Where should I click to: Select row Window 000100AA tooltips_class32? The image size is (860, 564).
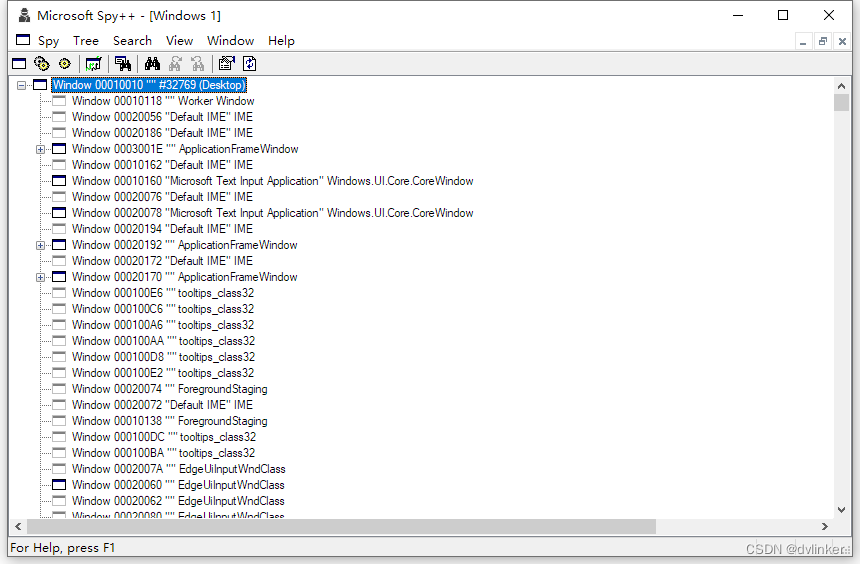[x=163, y=341]
